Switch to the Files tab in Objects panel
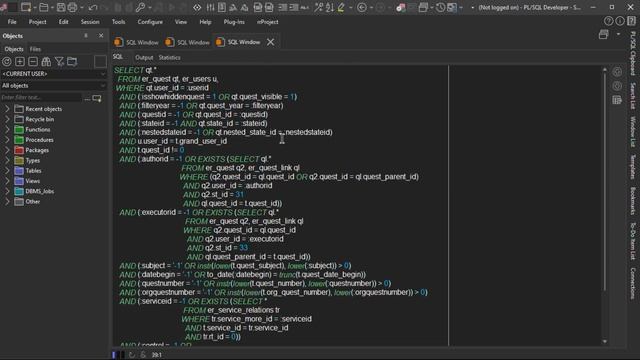The width and height of the screenshot is (640, 360). [x=35, y=49]
